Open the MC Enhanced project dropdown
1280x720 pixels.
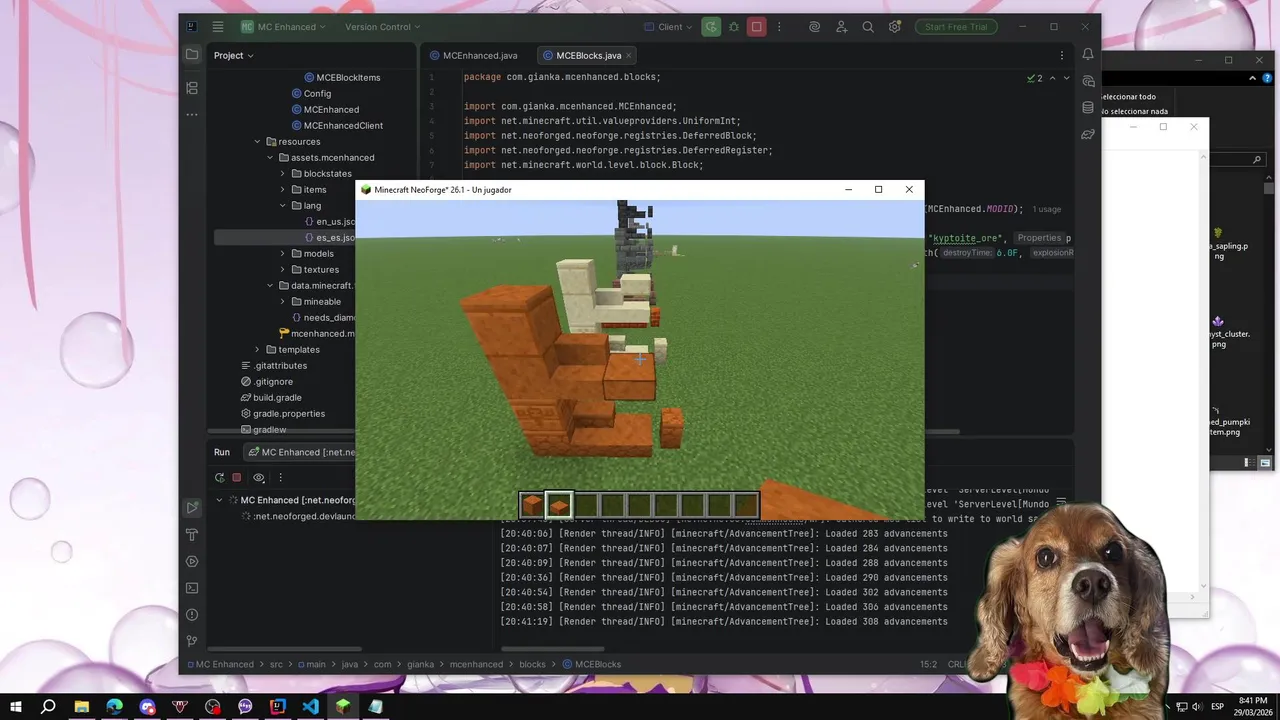pos(284,27)
